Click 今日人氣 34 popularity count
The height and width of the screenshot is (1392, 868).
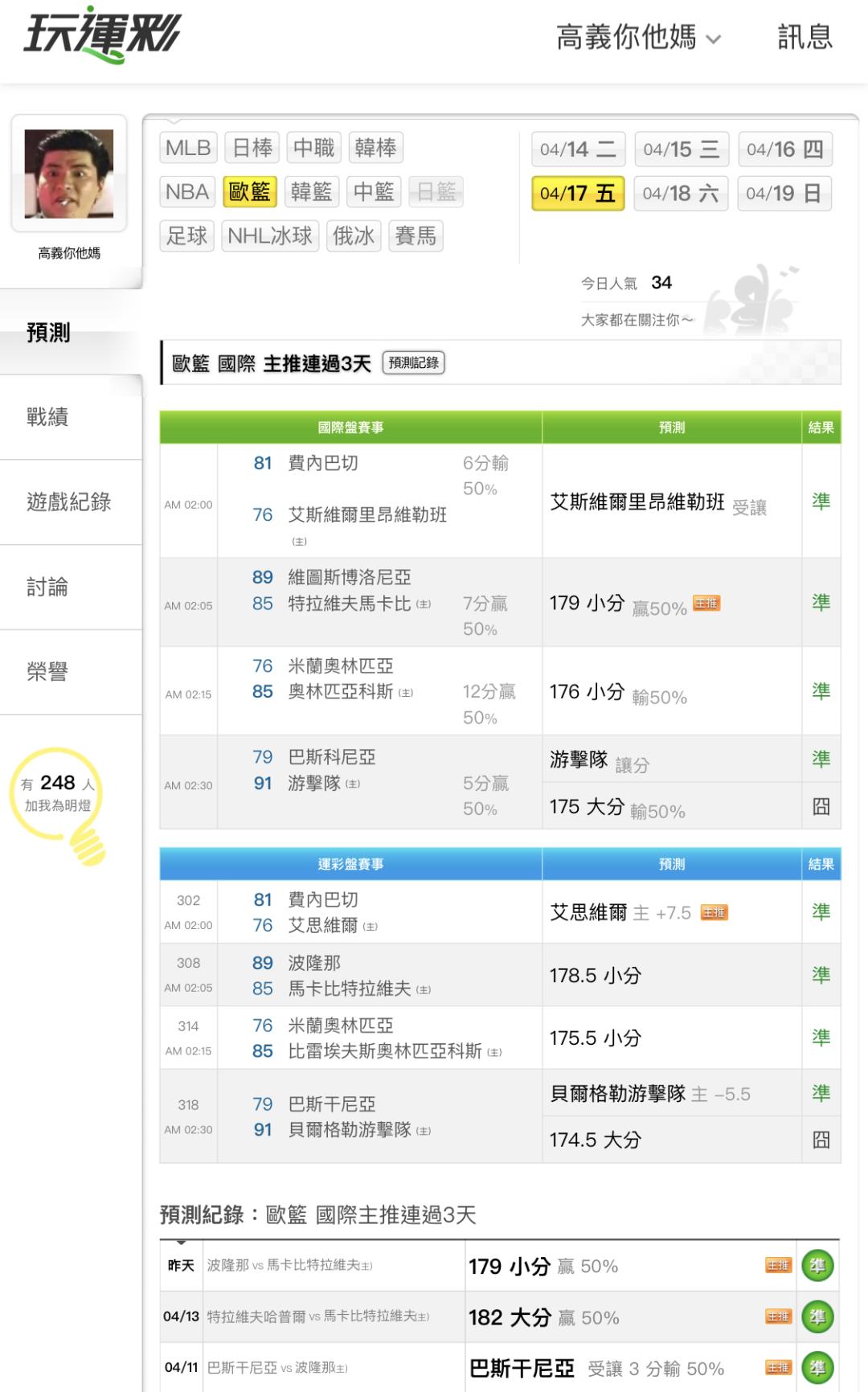pos(626,283)
